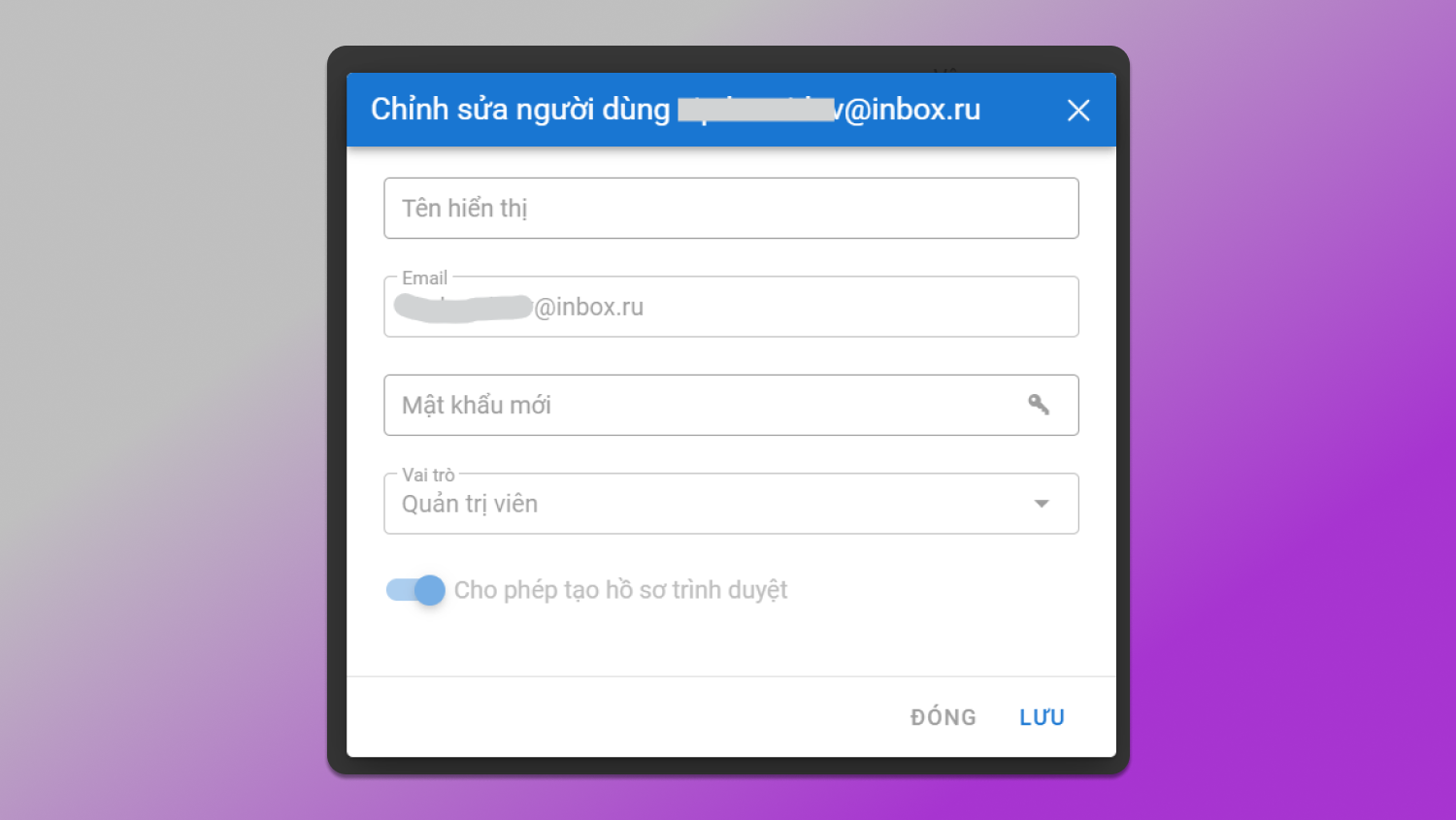Click the blue knob of the toggle switch
The height and width of the screenshot is (820, 1456).
point(430,590)
